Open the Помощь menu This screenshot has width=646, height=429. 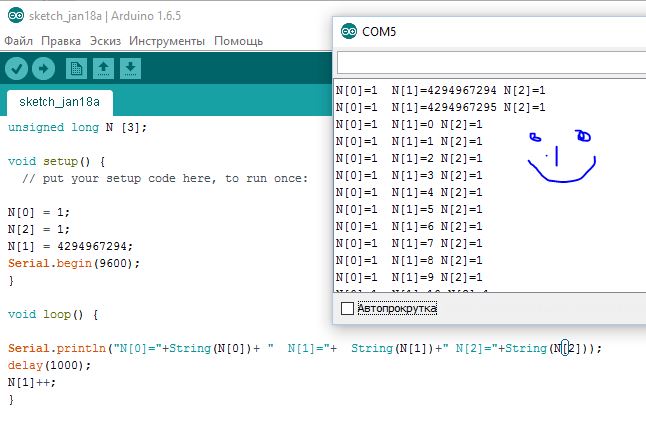click(x=239, y=41)
